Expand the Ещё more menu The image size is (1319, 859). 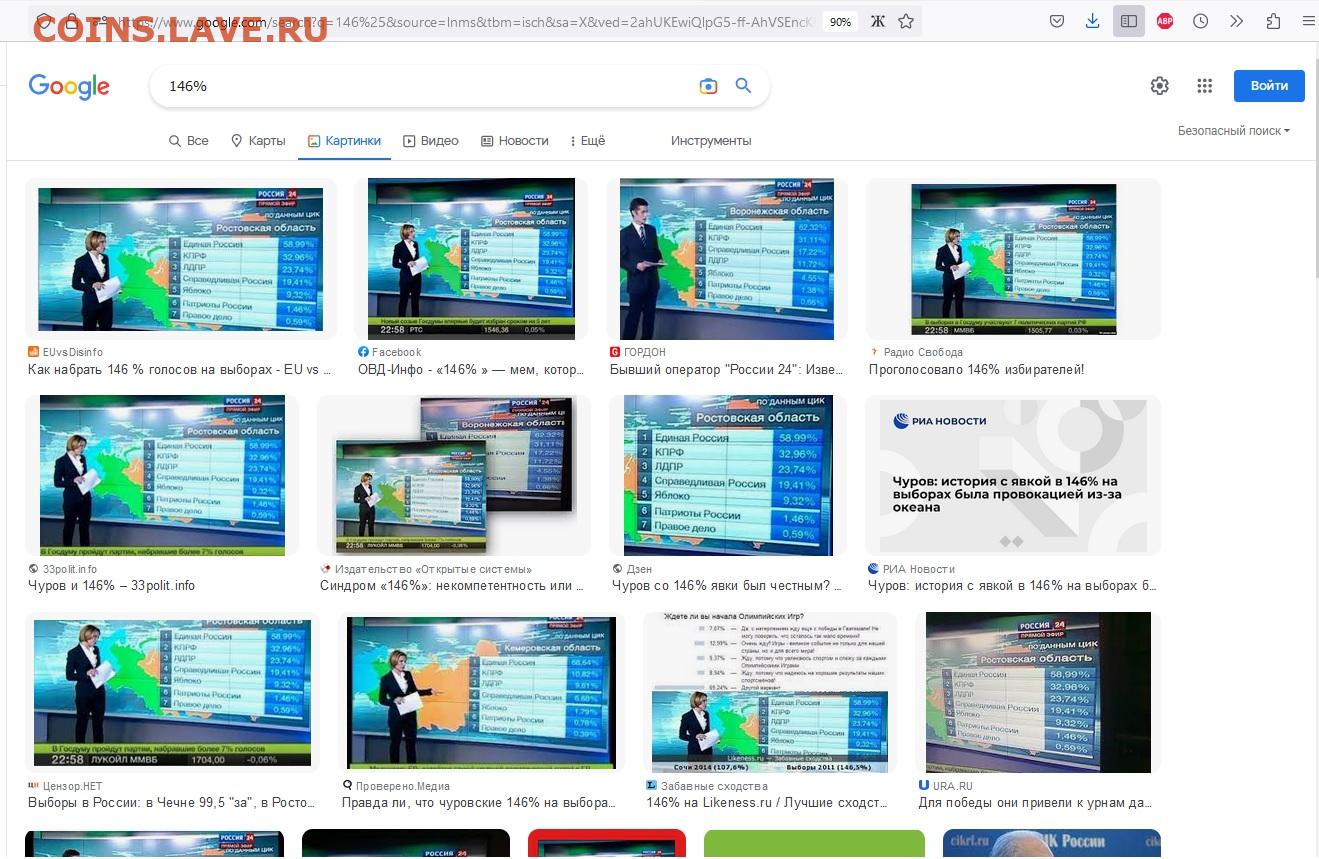pyautogui.click(x=588, y=141)
